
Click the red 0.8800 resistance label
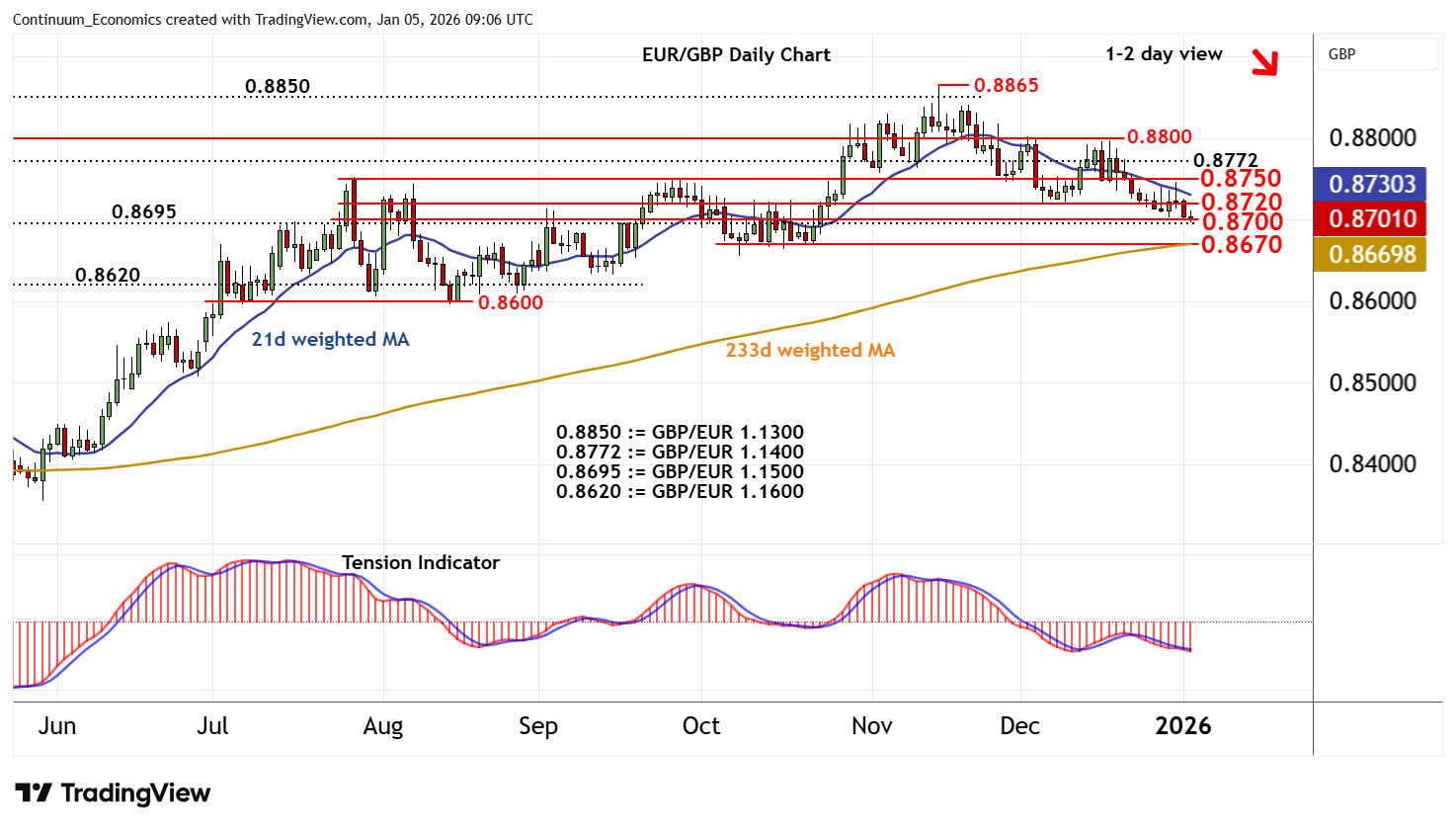tap(1159, 136)
